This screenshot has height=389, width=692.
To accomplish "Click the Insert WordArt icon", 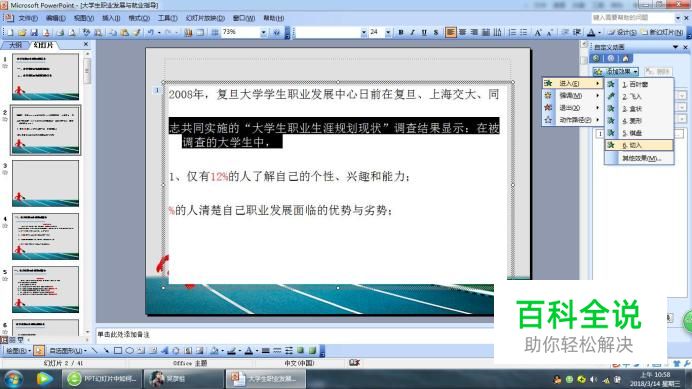I will pos(164,351).
